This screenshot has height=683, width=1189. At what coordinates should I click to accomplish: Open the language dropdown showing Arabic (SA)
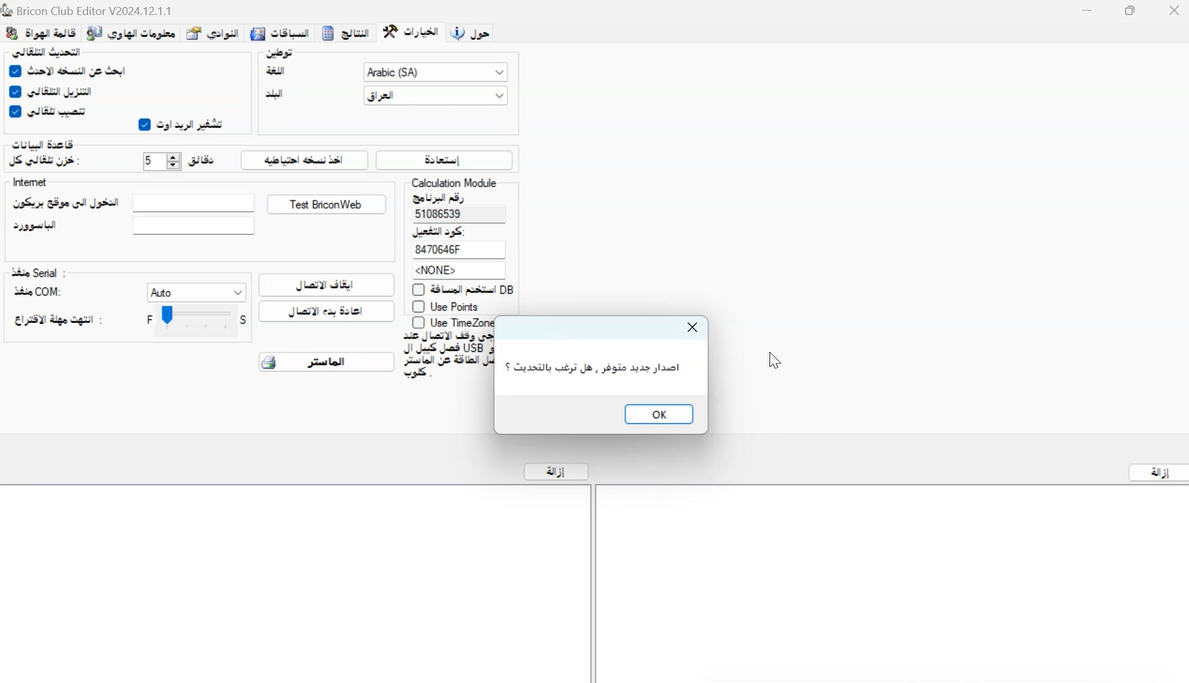click(x=436, y=72)
